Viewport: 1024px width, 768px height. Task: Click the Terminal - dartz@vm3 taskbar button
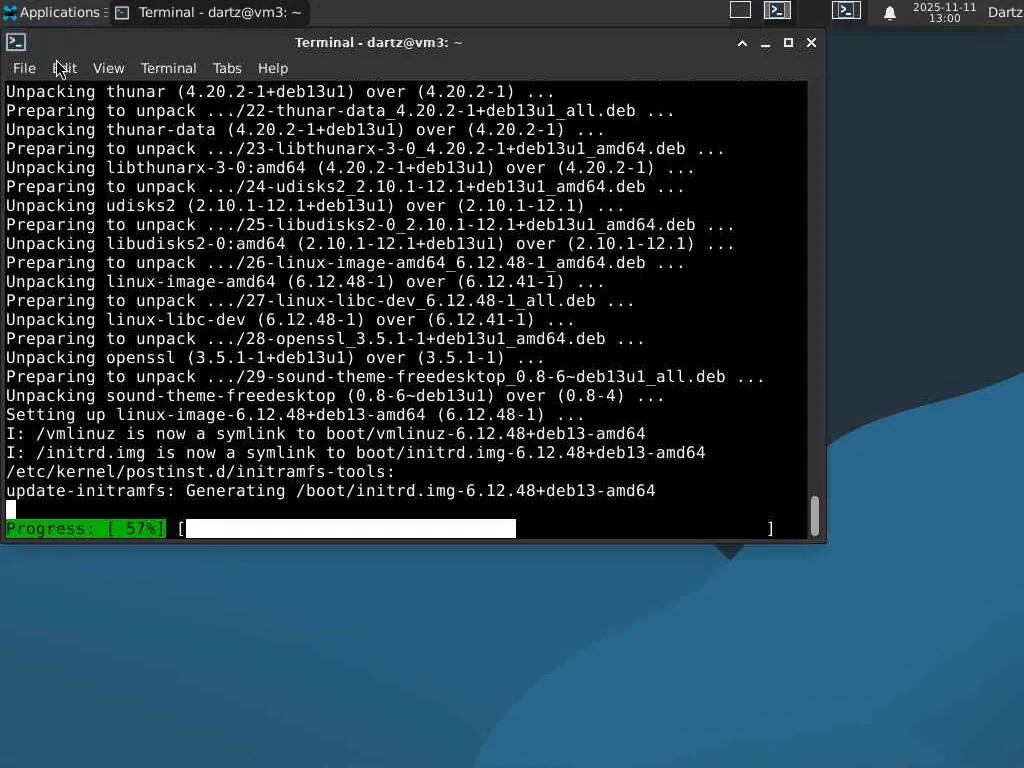[x=208, y=12]
